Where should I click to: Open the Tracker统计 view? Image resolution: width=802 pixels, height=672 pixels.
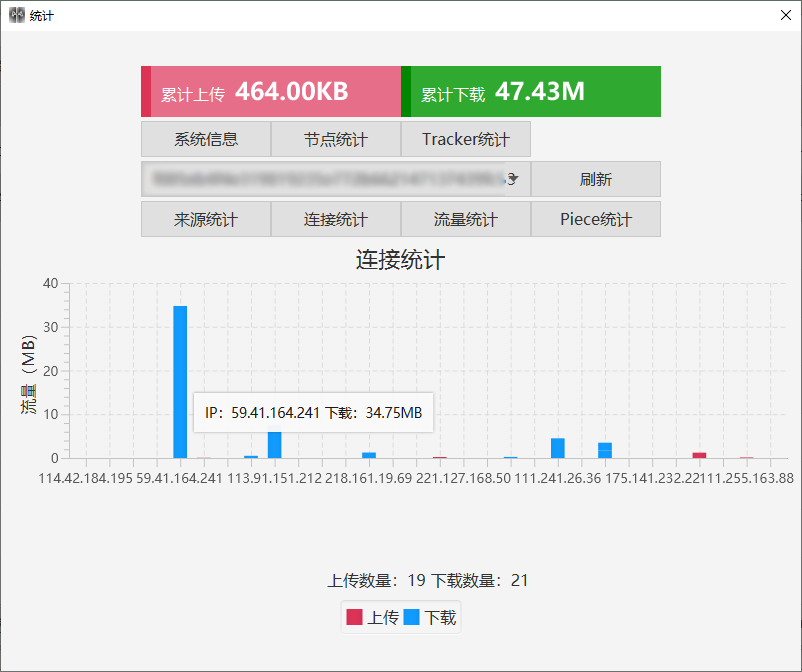coord(466,139)
